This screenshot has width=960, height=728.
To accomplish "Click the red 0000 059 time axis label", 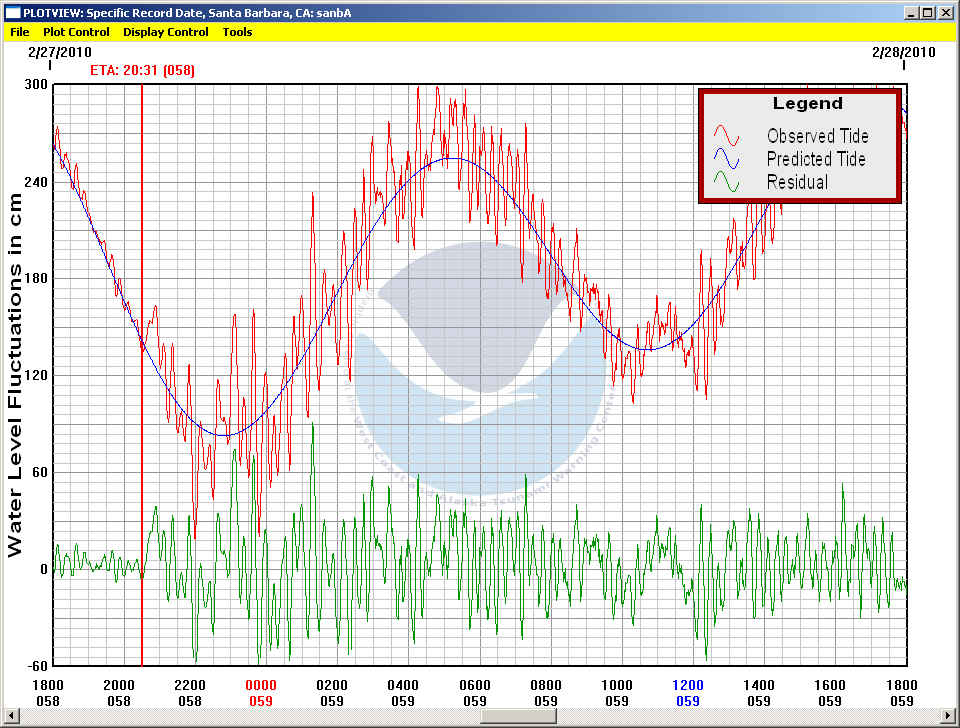I will [261, 693].
